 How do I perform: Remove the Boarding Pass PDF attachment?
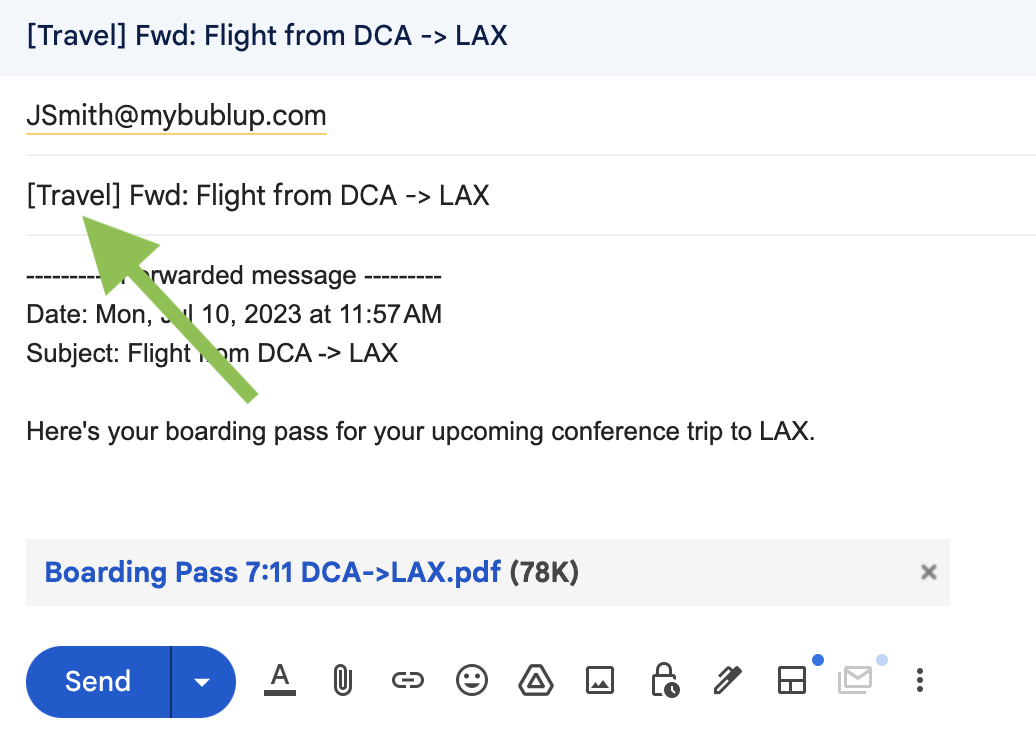click(x=929, y=572)
